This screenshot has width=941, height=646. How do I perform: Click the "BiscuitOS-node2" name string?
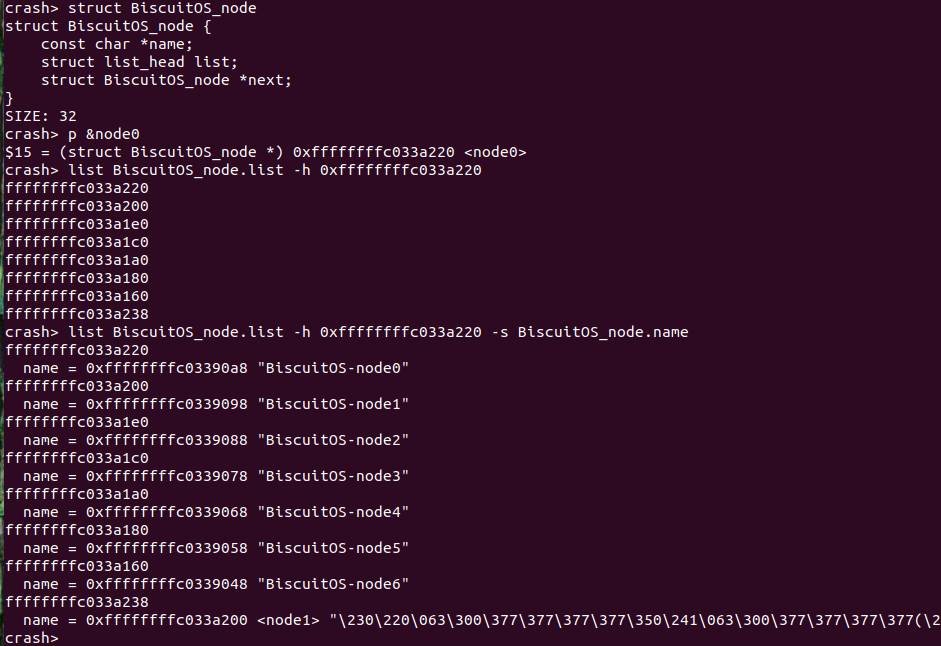coord(334,440)
